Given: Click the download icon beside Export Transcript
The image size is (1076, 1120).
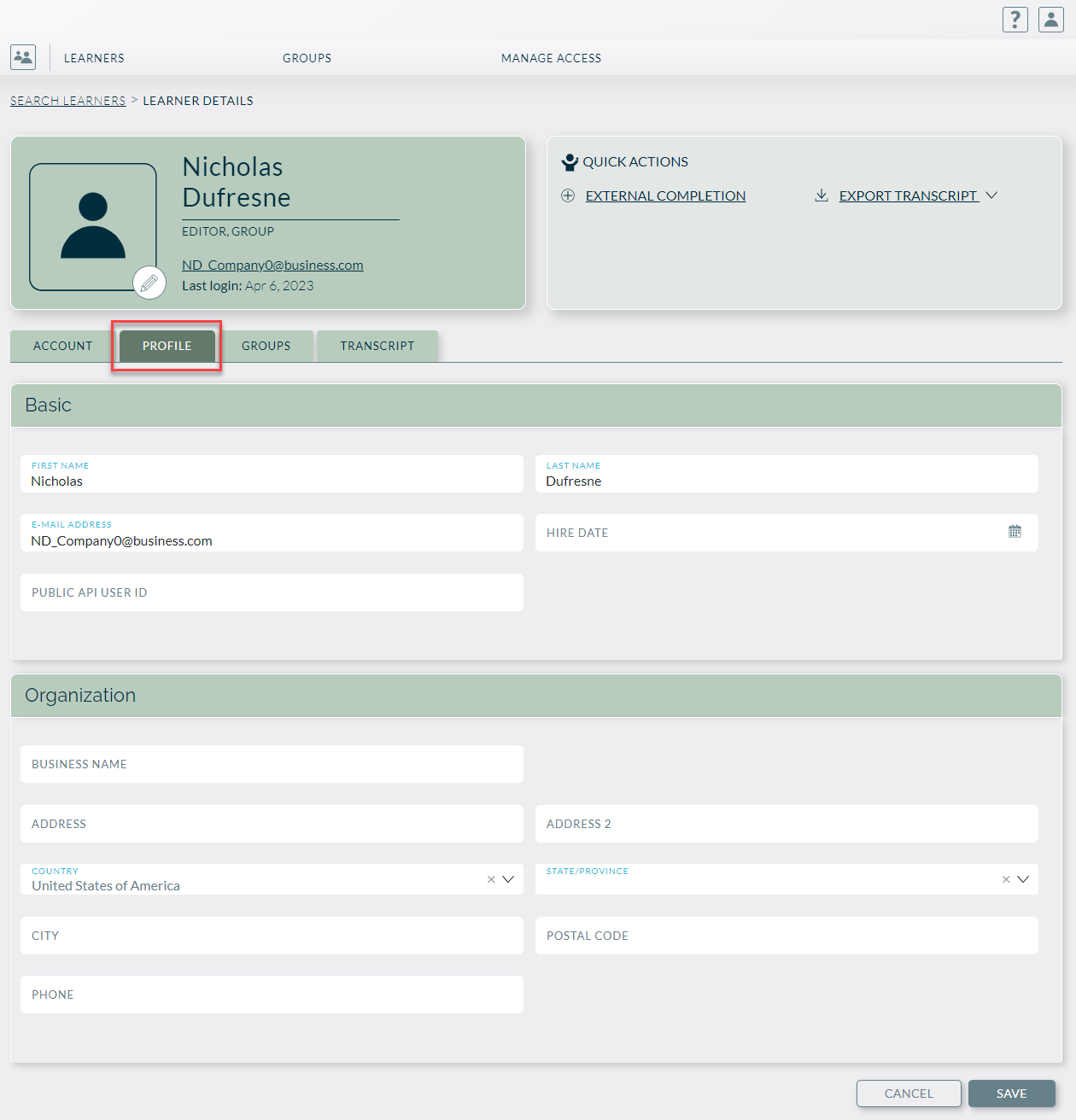Looking at the screenshot, I should click(821, 195).
